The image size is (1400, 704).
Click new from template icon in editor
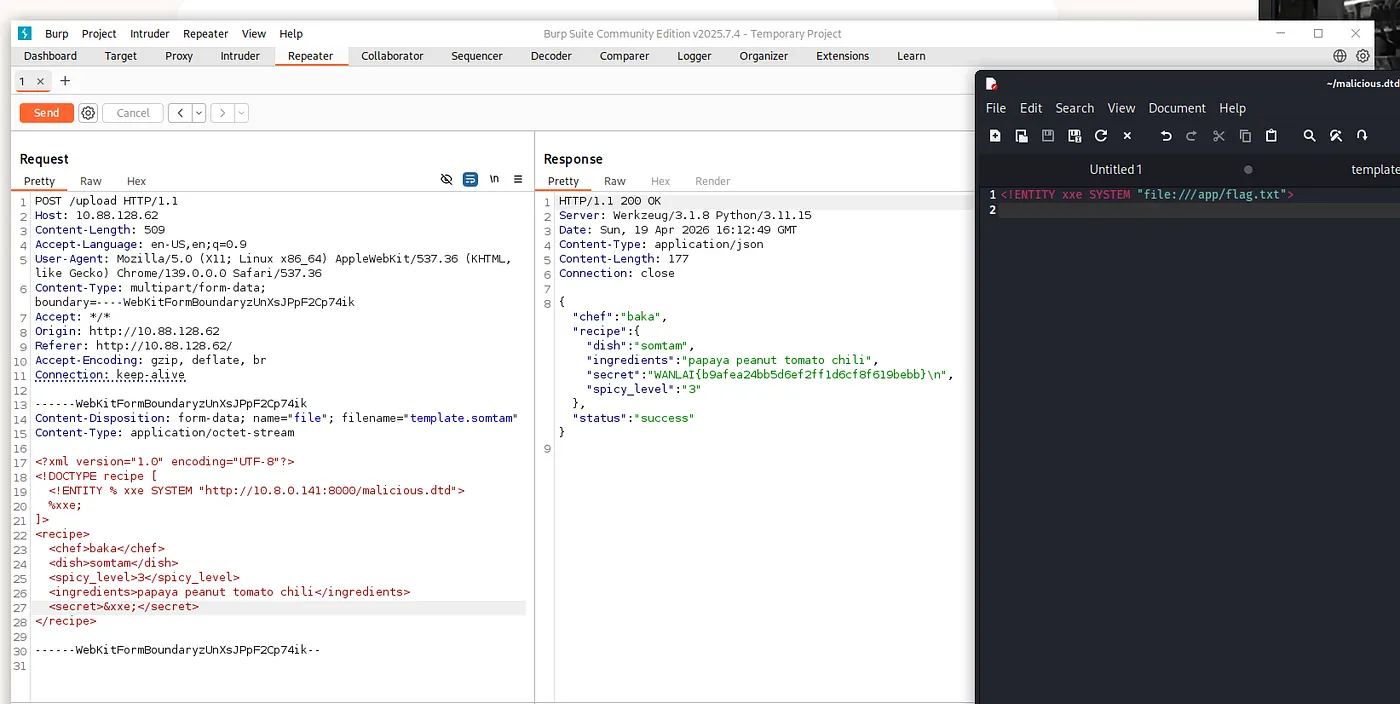(1021, 136)
